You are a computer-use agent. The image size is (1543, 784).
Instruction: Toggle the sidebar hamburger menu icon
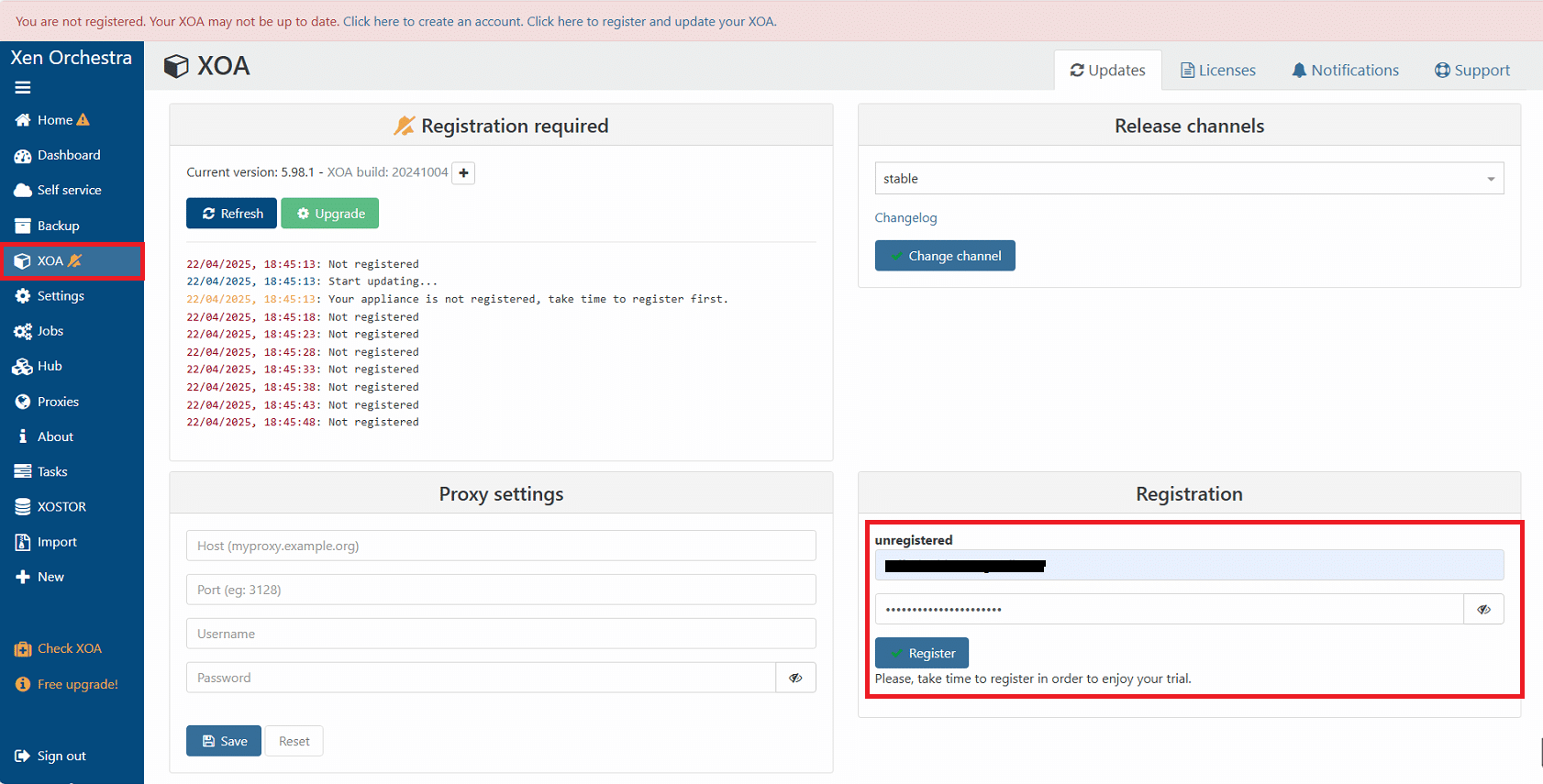tap(23, 88)
